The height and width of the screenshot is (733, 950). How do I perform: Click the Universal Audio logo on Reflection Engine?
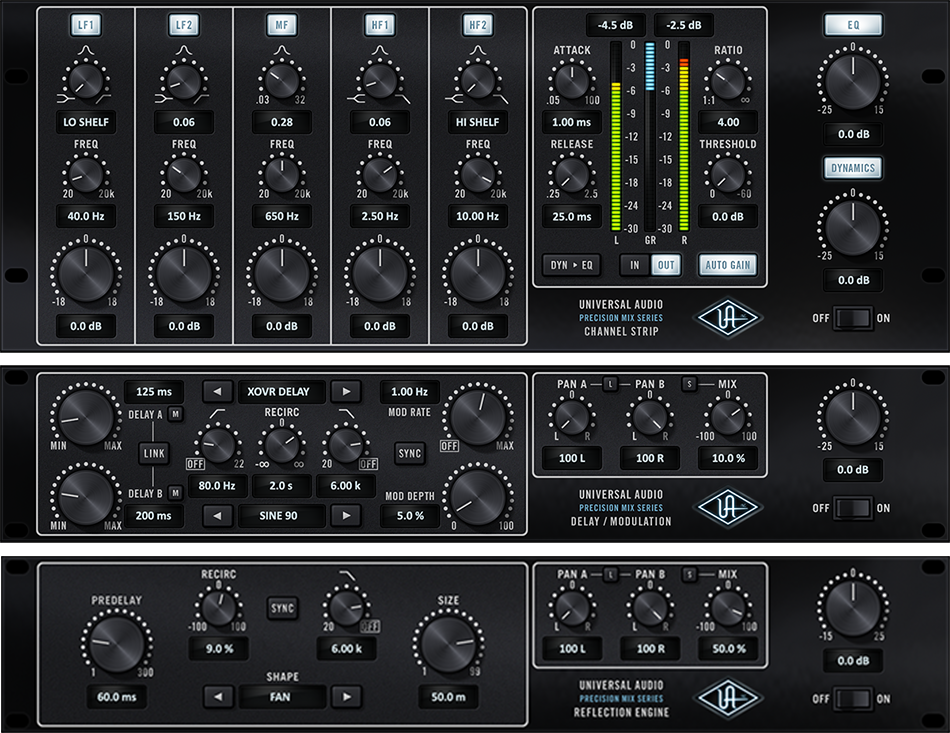coord(730,697)
